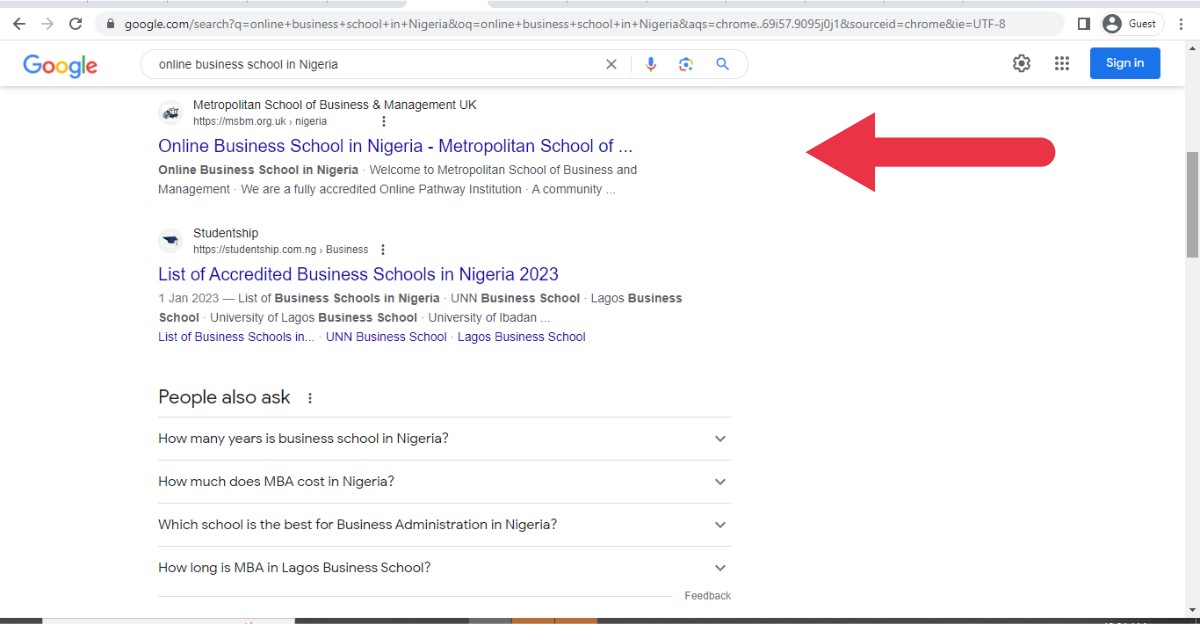Image resolution: width=1200 pixels, height=628 pixels.
Task: Expand 'Which school is the best' question
Action: point(444,525)
